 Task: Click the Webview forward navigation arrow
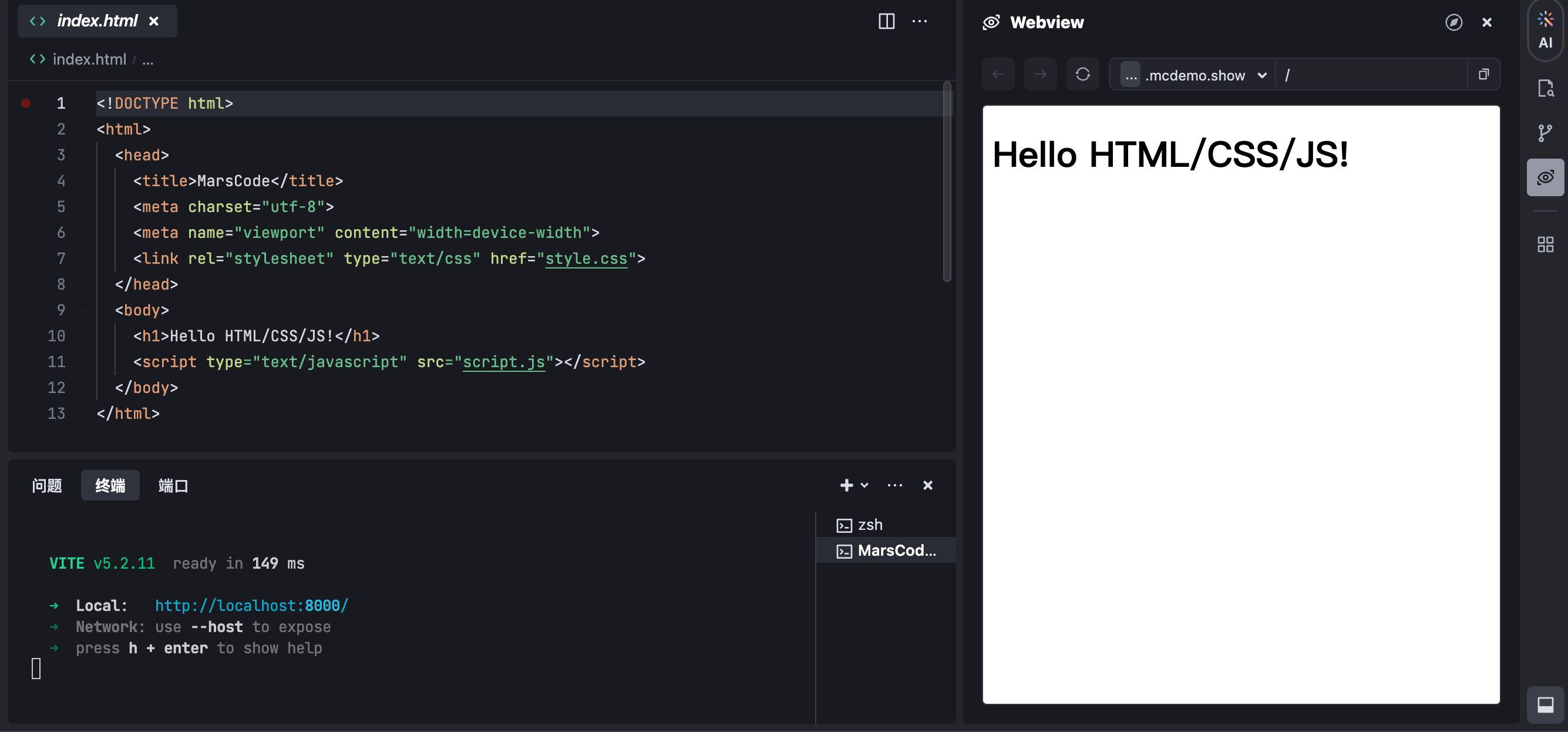pyautogui.click(x=1040, y=73)
